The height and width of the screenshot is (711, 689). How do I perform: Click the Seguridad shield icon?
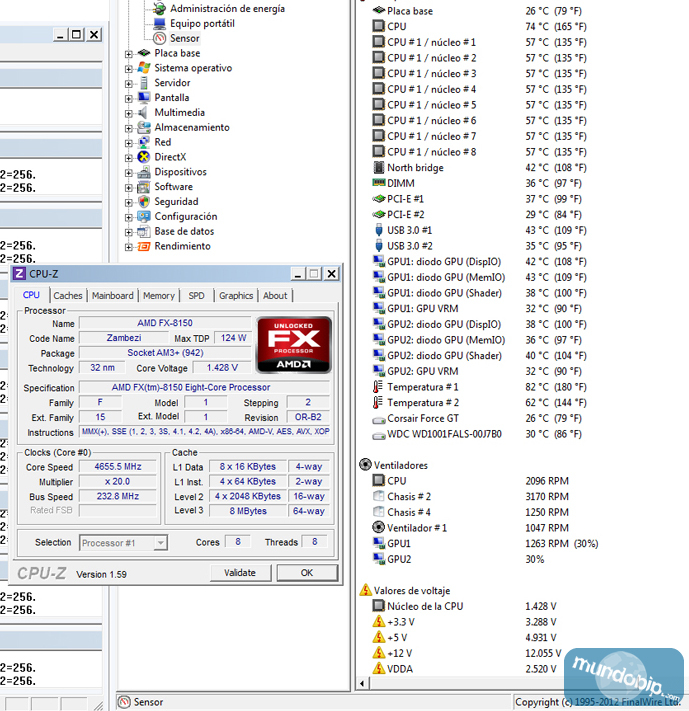point(144,201)
